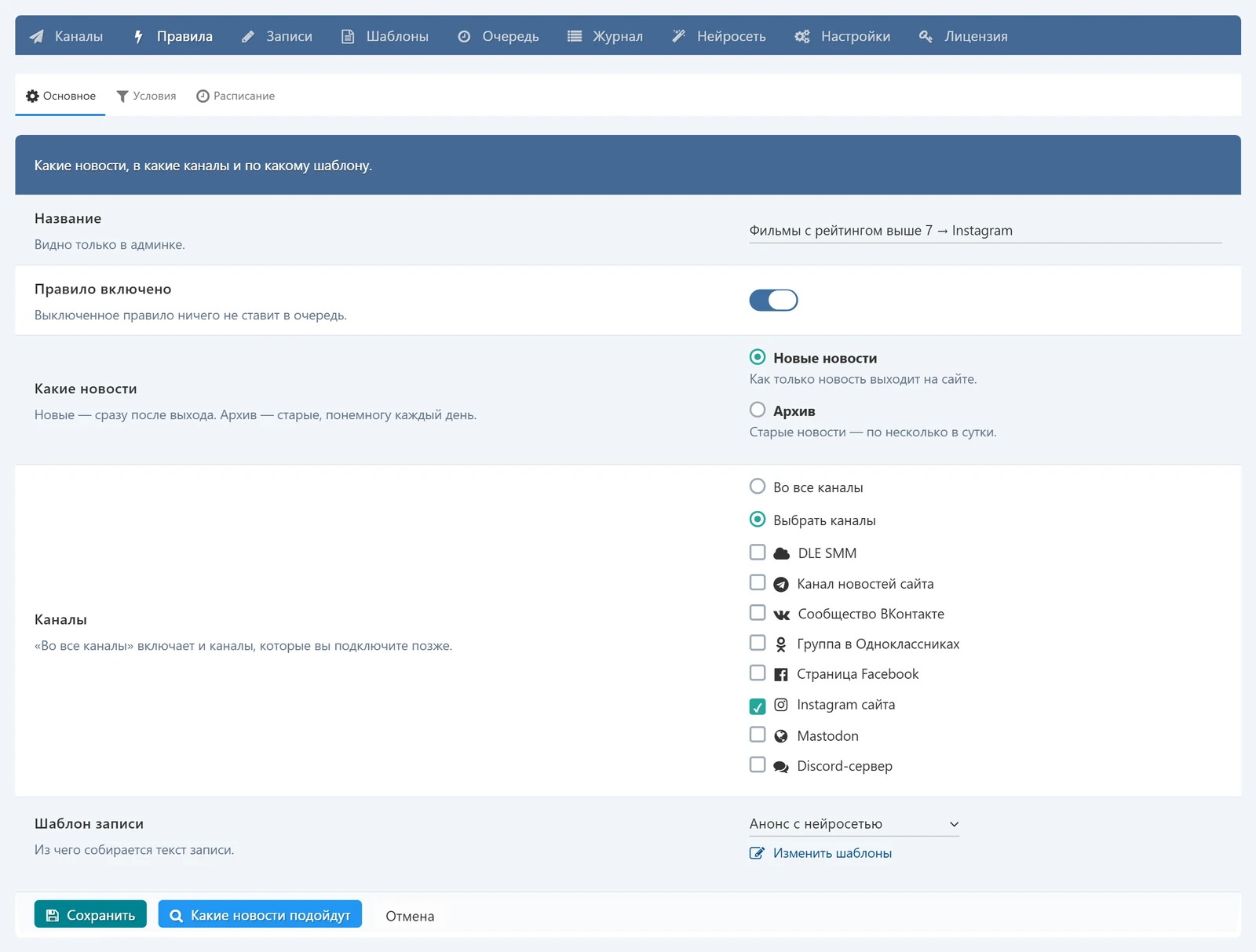Open the Нейросеть menu item
The width and height of the screenshot is (1256, 952).
coord(718,36)
